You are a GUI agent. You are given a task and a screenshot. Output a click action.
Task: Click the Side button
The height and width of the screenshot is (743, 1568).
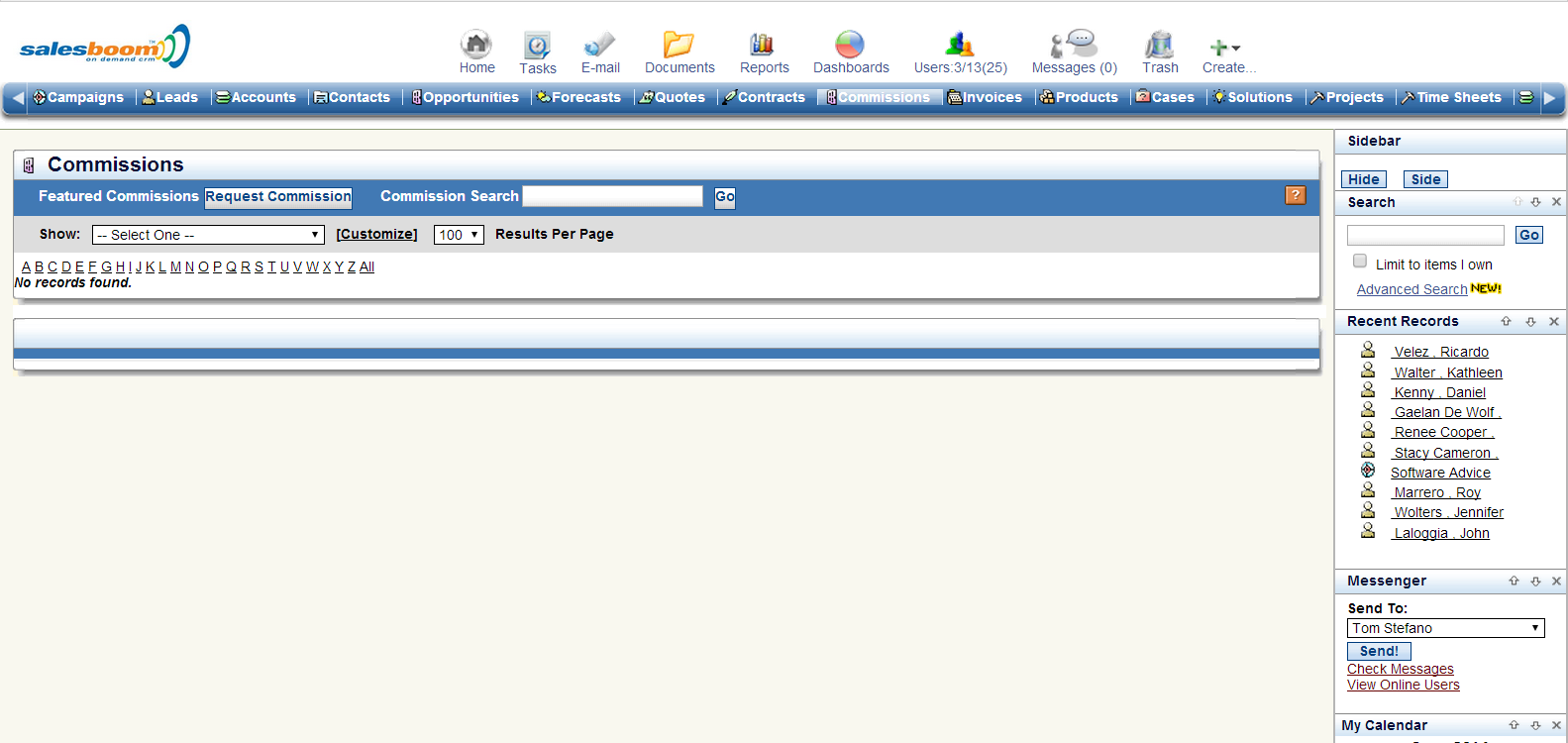pos(1425,179)
